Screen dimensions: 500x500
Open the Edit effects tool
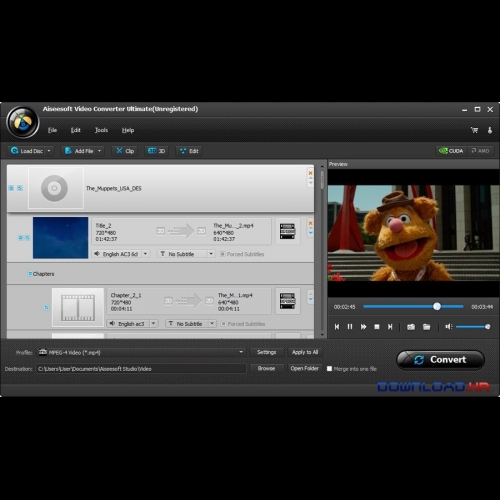pos(189,151)
